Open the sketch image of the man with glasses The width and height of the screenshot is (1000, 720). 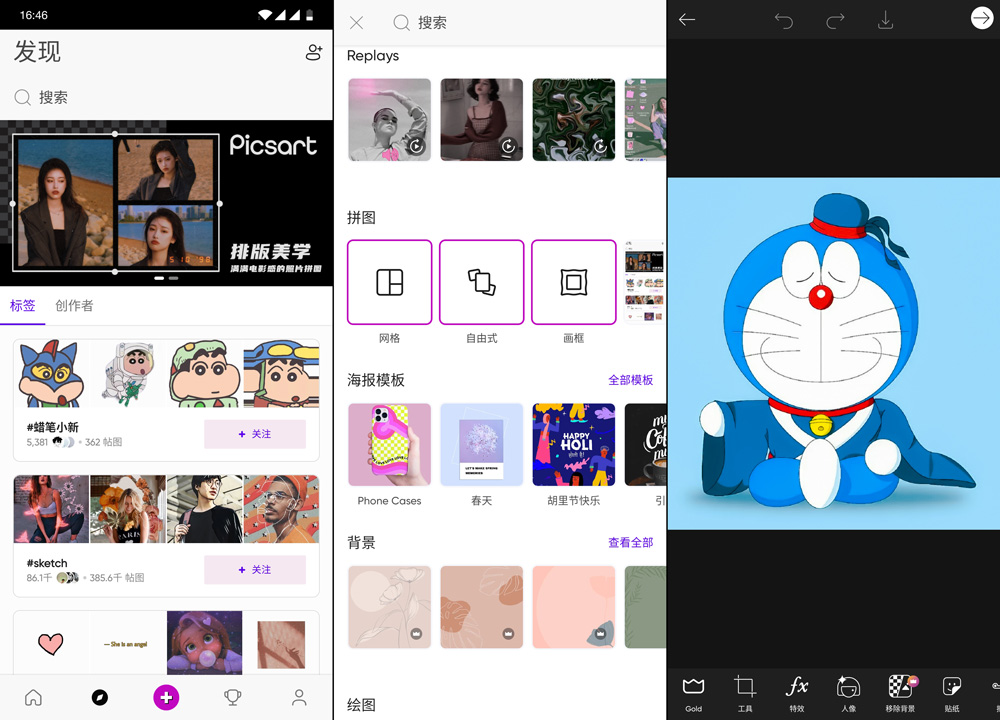pos(205,509)
